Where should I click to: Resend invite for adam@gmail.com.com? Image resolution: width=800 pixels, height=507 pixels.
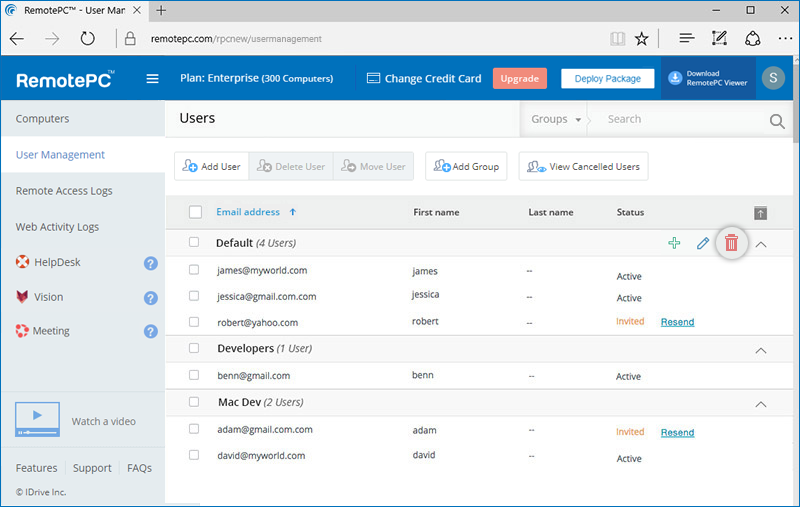[x=677, y=433]
